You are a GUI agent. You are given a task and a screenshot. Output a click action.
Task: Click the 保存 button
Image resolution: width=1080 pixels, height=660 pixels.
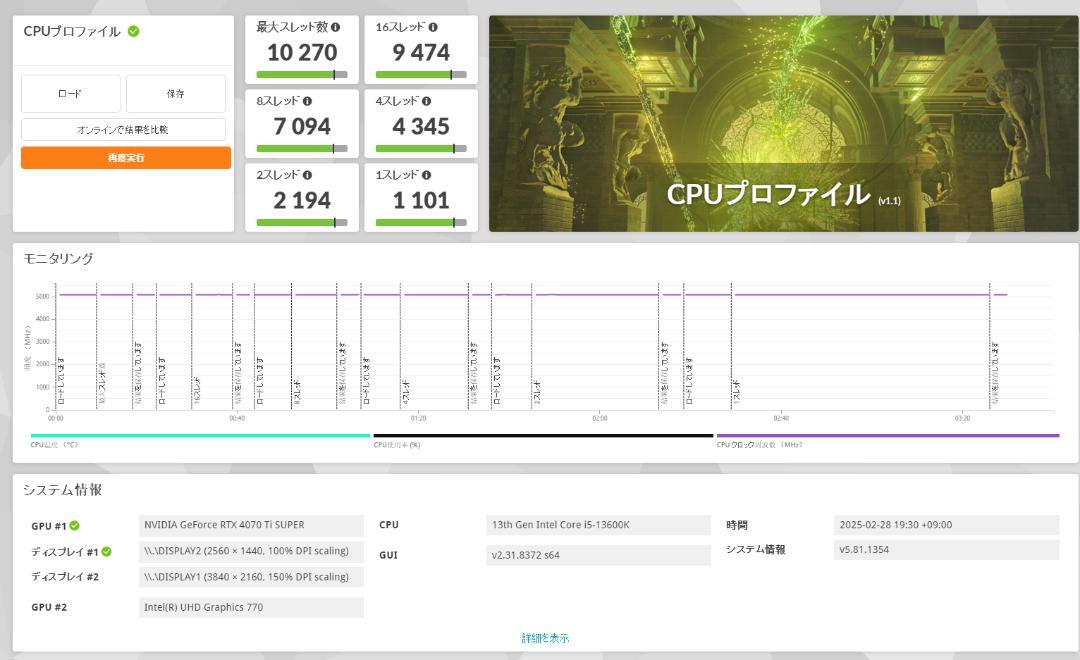[x=176, y=94]
